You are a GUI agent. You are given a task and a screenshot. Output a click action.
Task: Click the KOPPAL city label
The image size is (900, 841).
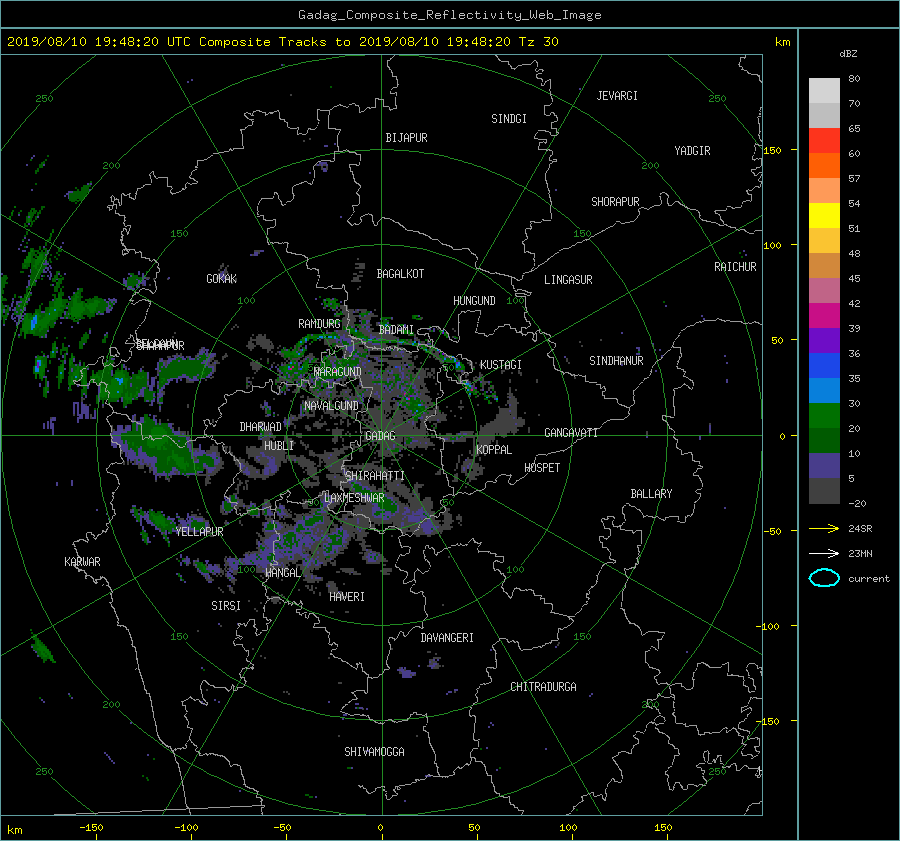click(x=494, y=449)
